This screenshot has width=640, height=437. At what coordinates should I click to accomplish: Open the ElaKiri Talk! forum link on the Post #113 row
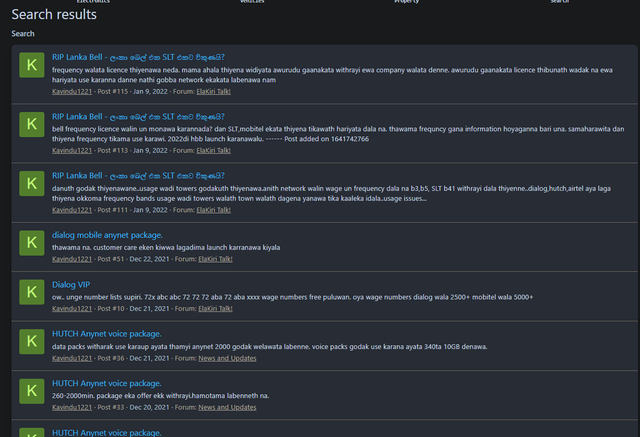[x=213, y=151]
